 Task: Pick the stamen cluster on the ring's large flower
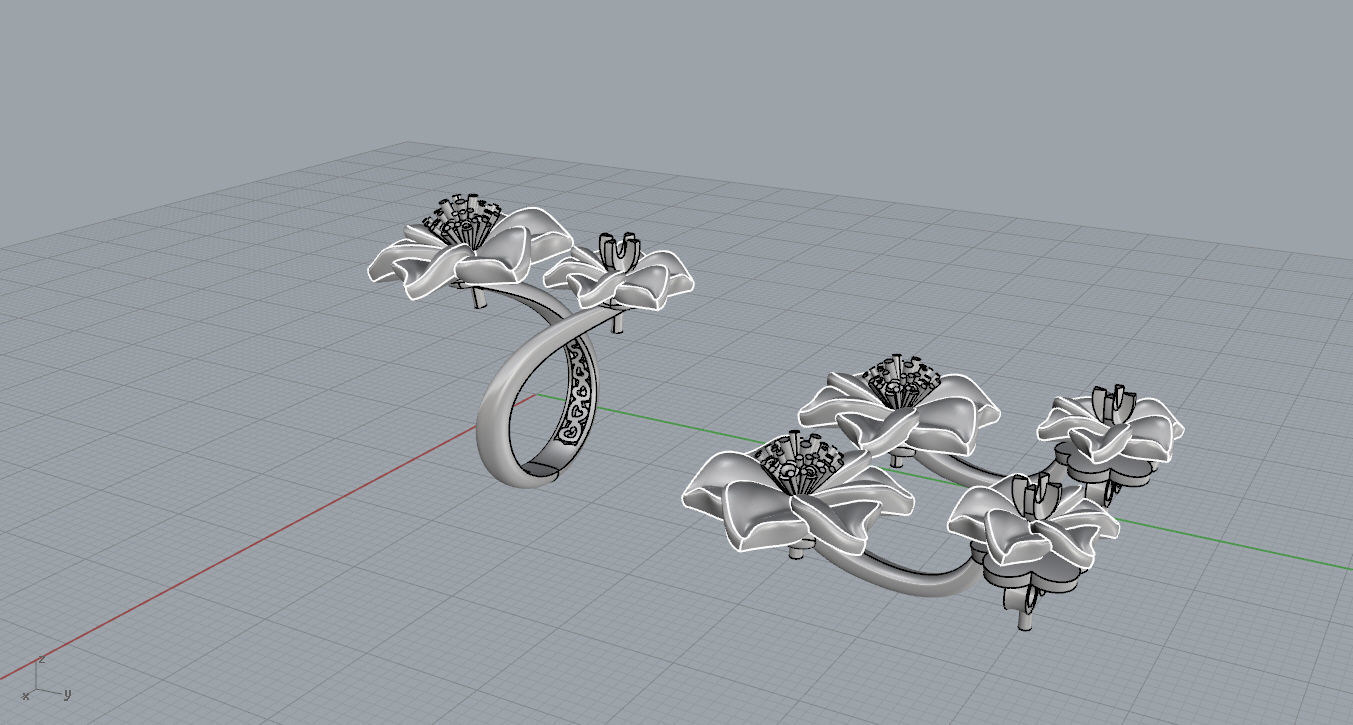coord(462,220)
